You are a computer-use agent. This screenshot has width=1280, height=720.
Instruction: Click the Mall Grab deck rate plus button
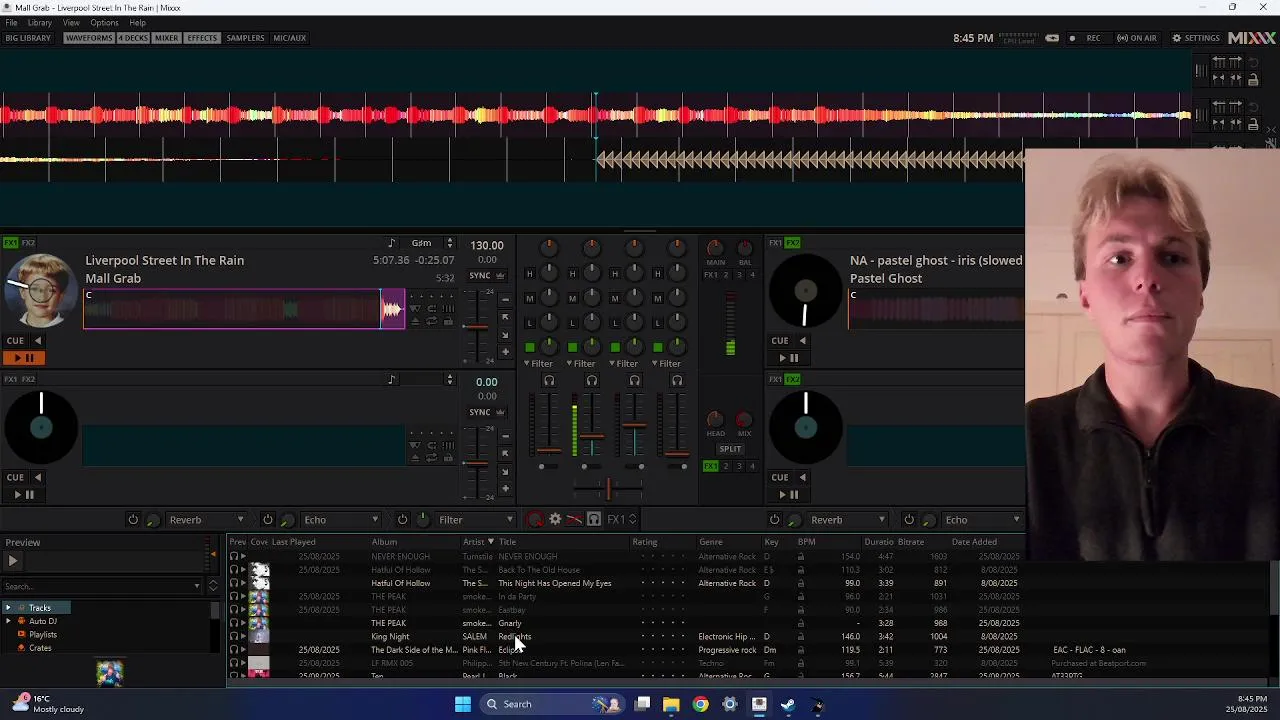click(505, 353)
